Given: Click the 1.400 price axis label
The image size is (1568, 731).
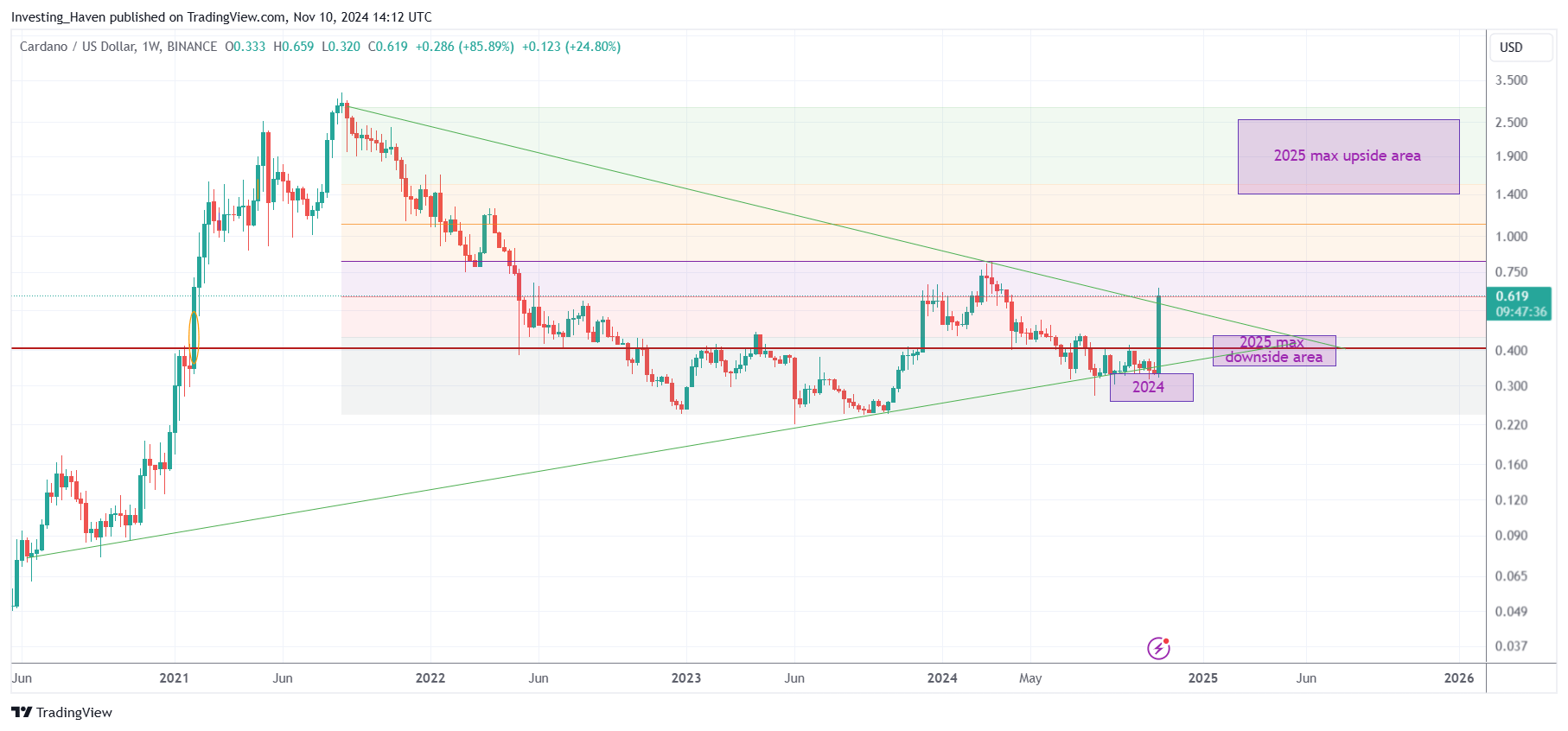Looking at the screenshot, I should pyautogui.click(x=1511, y=194).
